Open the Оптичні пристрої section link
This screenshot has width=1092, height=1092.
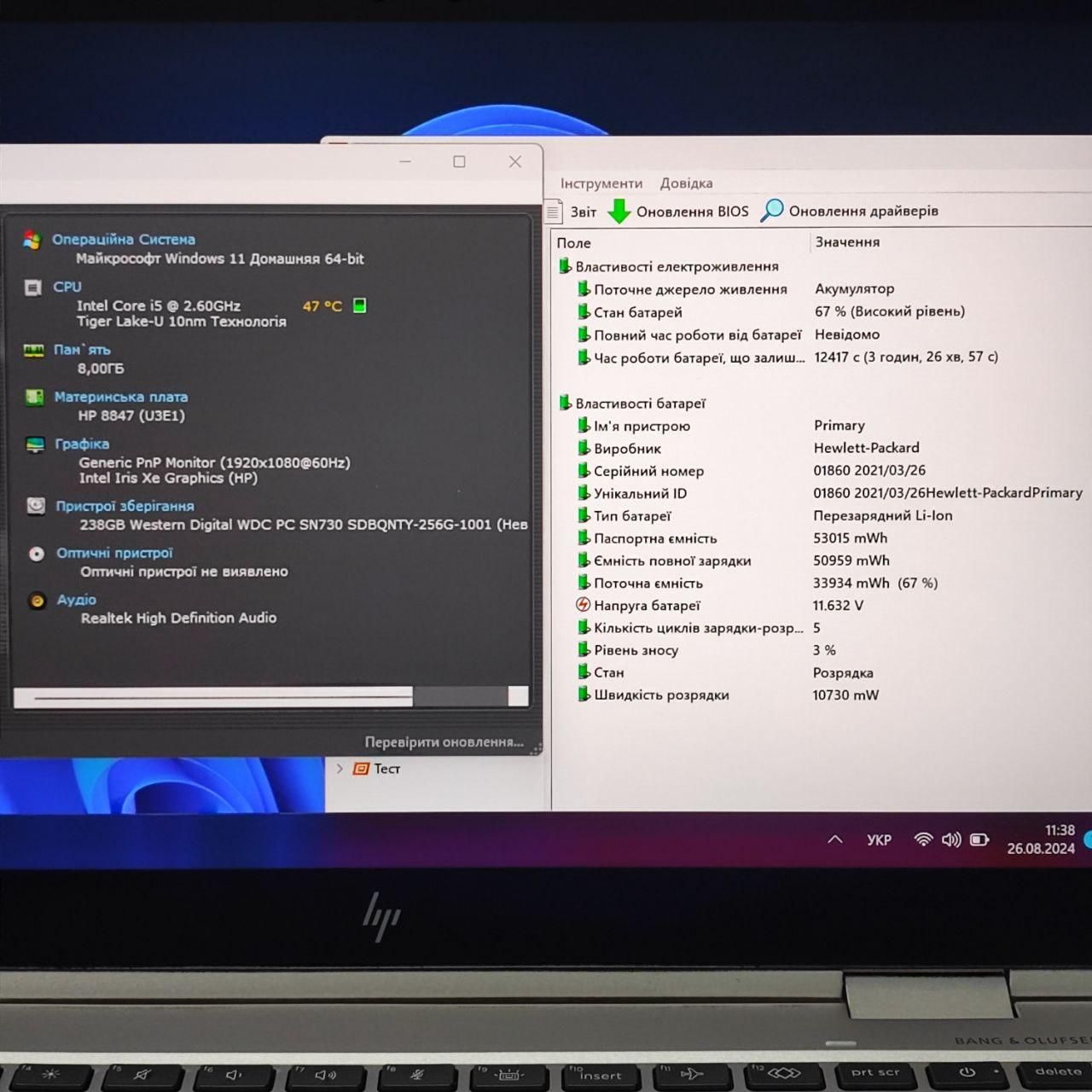tap(114, 553)
